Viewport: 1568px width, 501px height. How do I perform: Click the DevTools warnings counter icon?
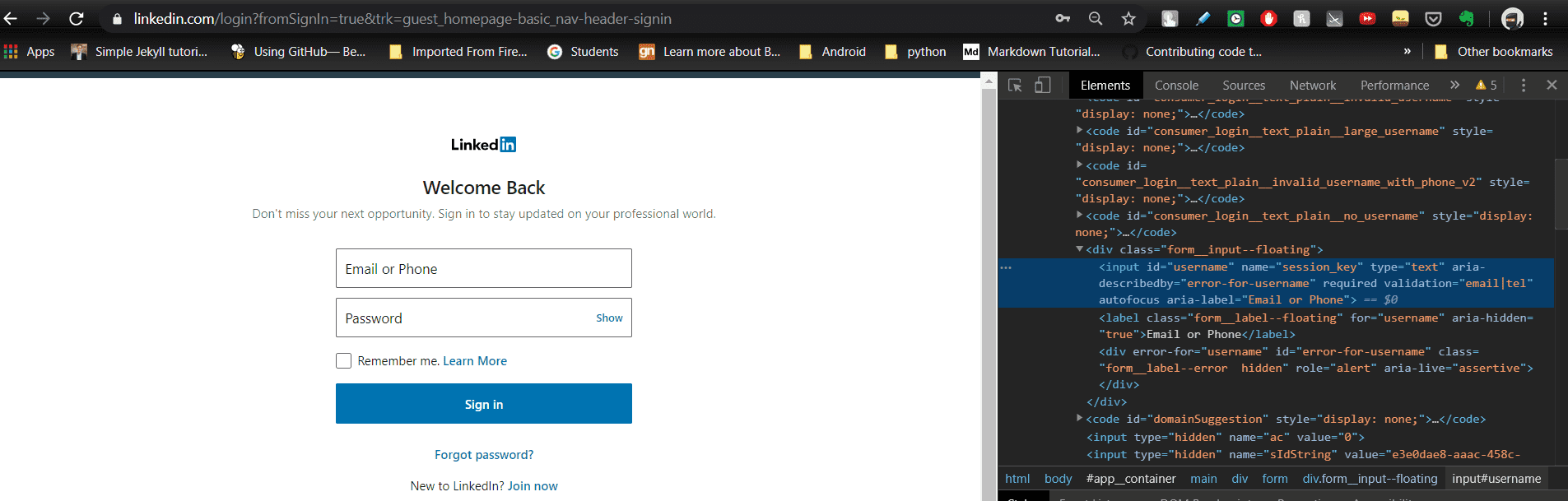coord(1487,85)
